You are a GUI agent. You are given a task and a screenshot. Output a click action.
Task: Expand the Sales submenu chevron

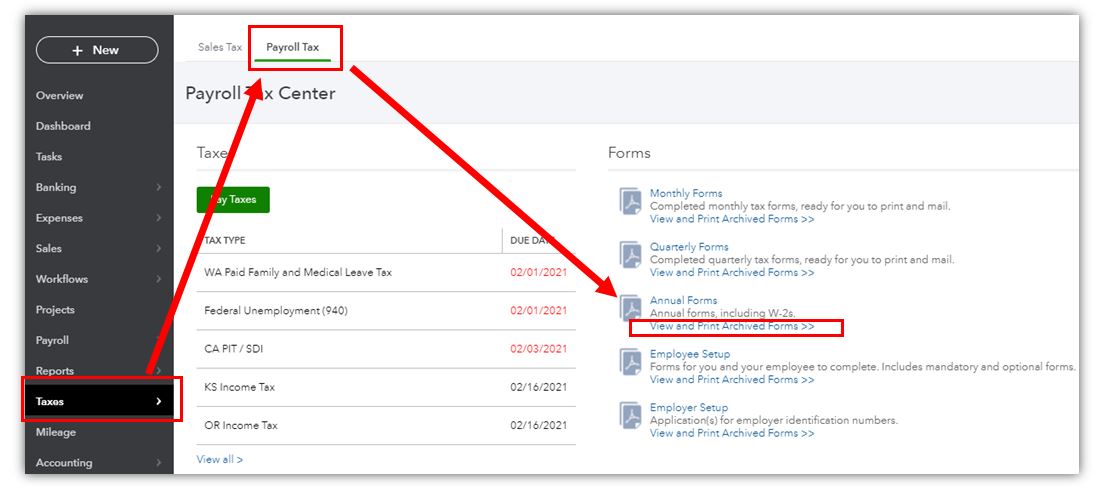point(159,249)
